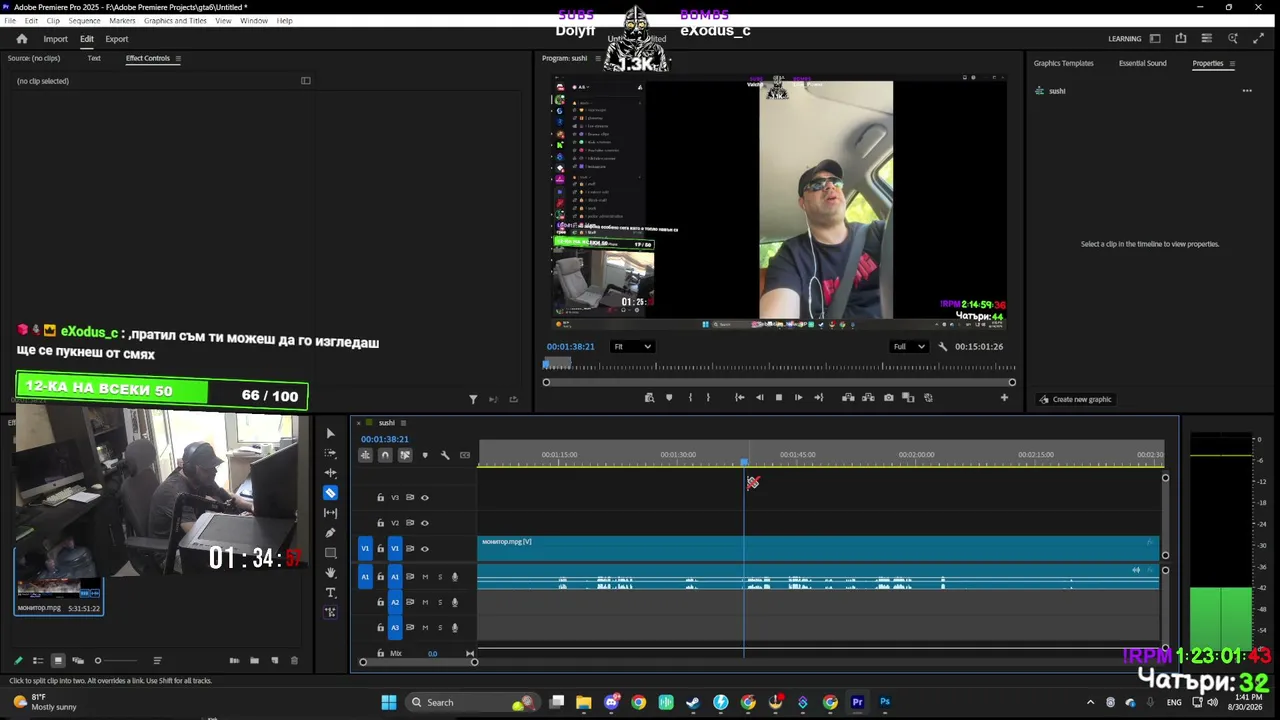Select the Rectangle tool
1280x720 pixels.
point(330,553)
